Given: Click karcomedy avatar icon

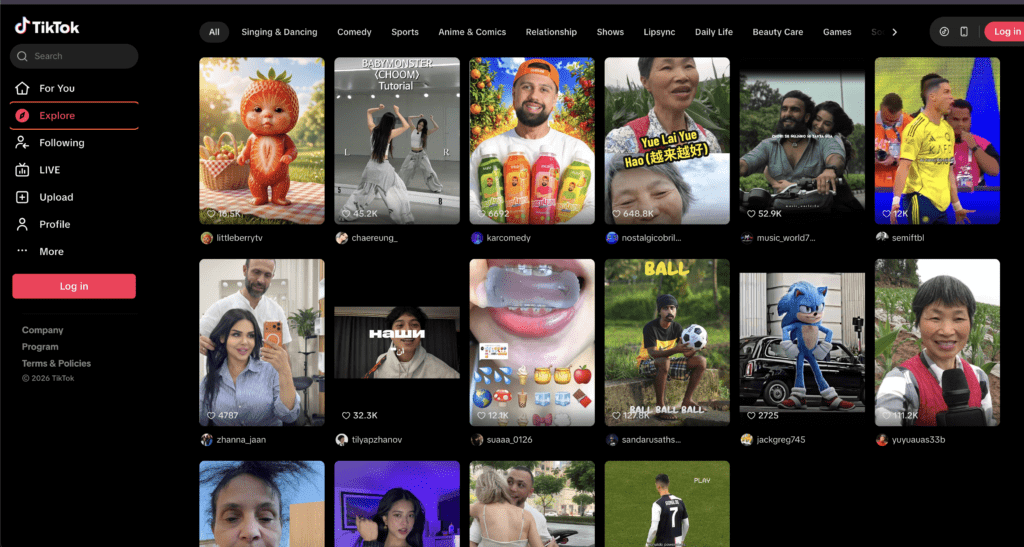Looking at the screenshot, I should coord(477,238).
